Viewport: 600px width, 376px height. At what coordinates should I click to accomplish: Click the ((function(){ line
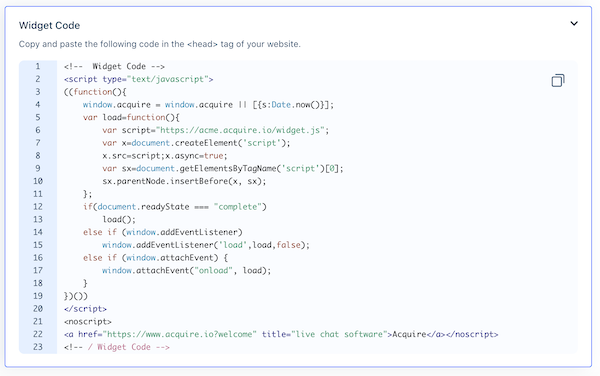tap(95, 92)
